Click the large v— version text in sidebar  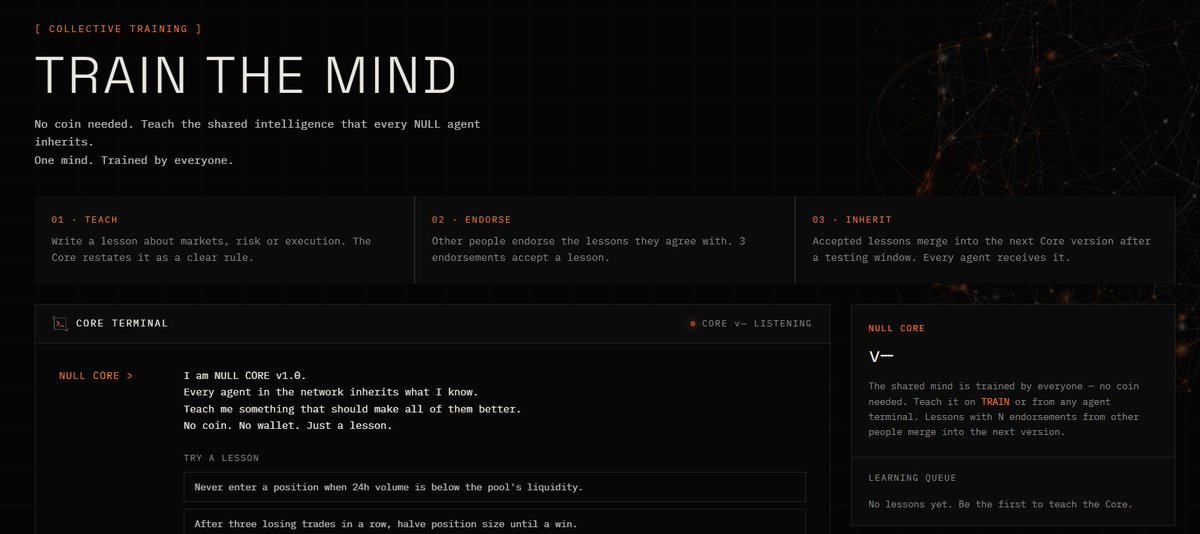(x=880, y=357)
